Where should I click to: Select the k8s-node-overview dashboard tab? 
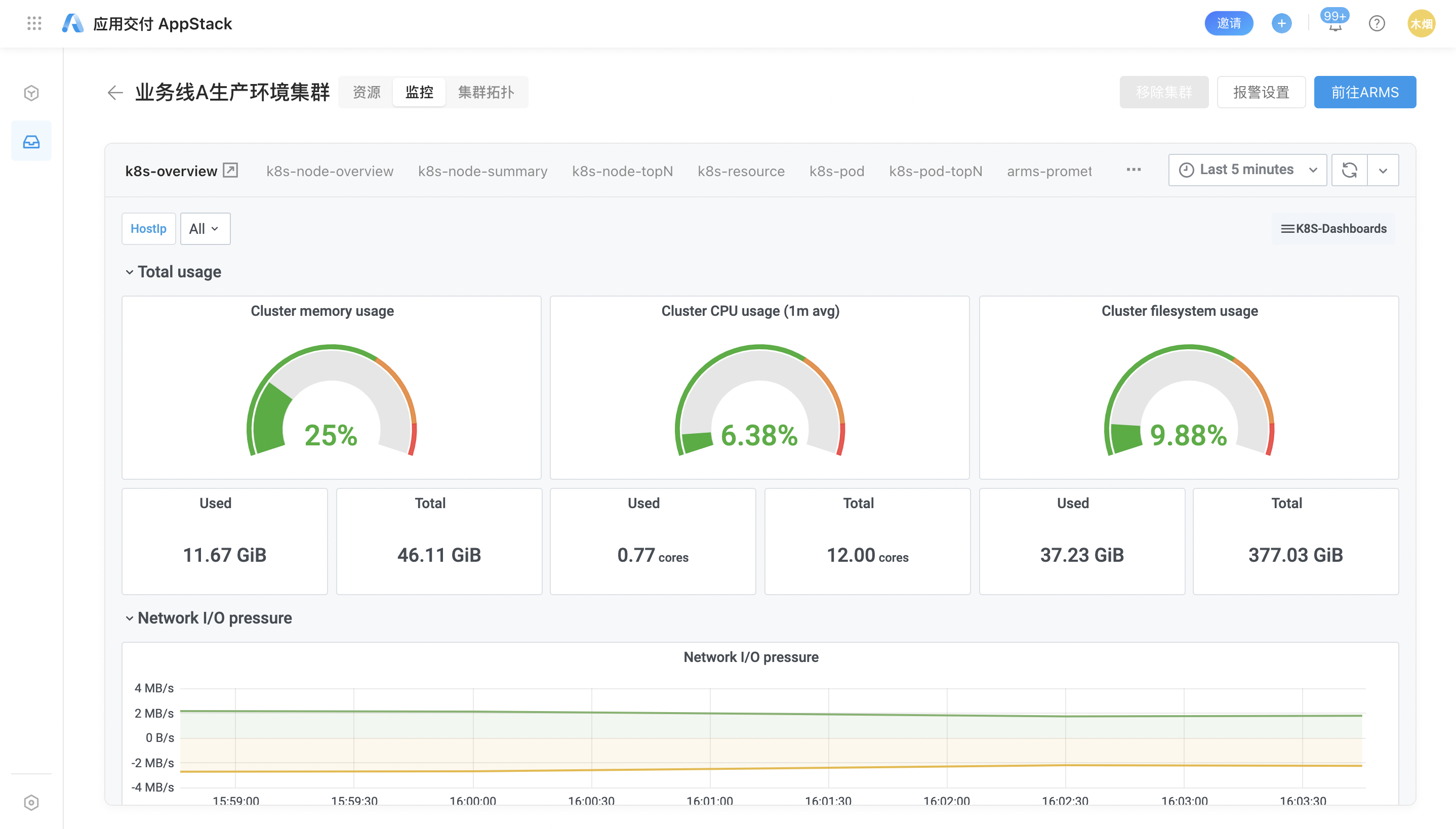pos(330,171)
